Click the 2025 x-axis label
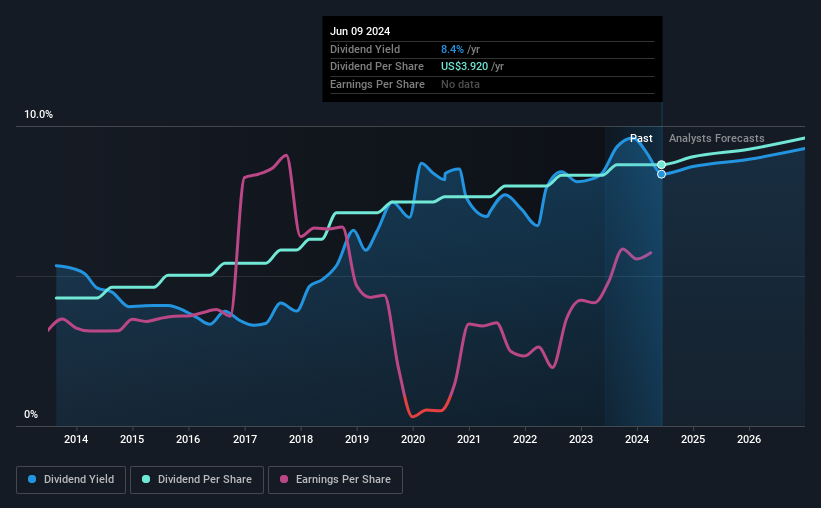The image size is (821, 508). (x=693, y=439)
